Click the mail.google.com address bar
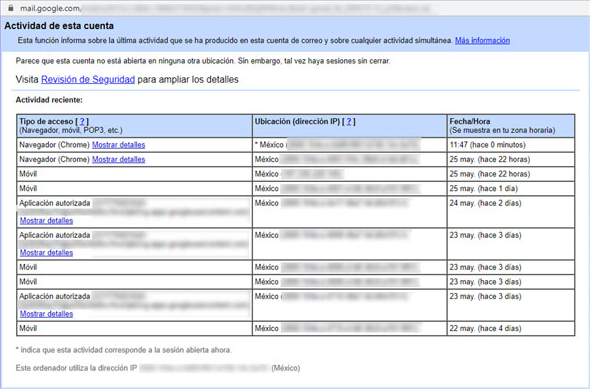 pyautogui.click(x=226, y=8)
